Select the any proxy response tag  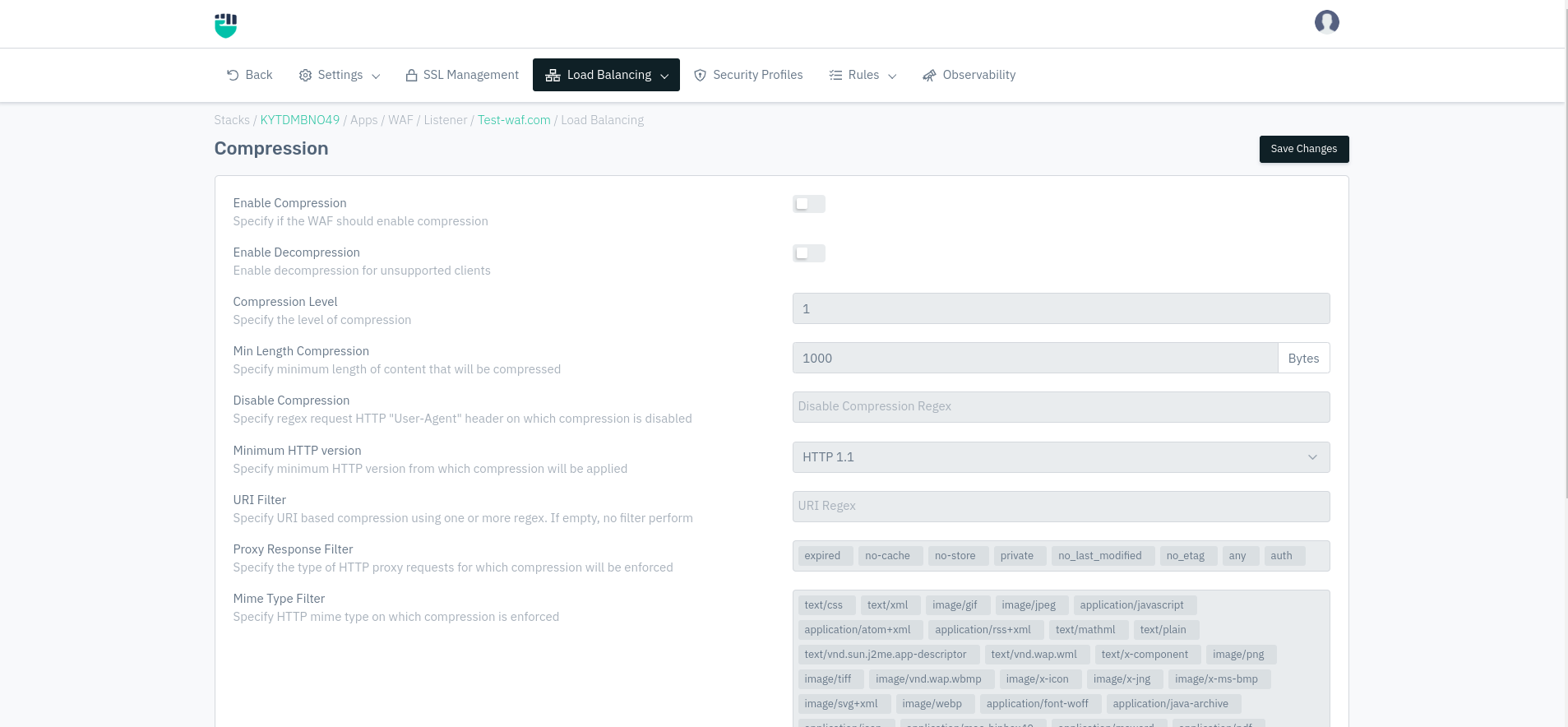click(1241, 556)
